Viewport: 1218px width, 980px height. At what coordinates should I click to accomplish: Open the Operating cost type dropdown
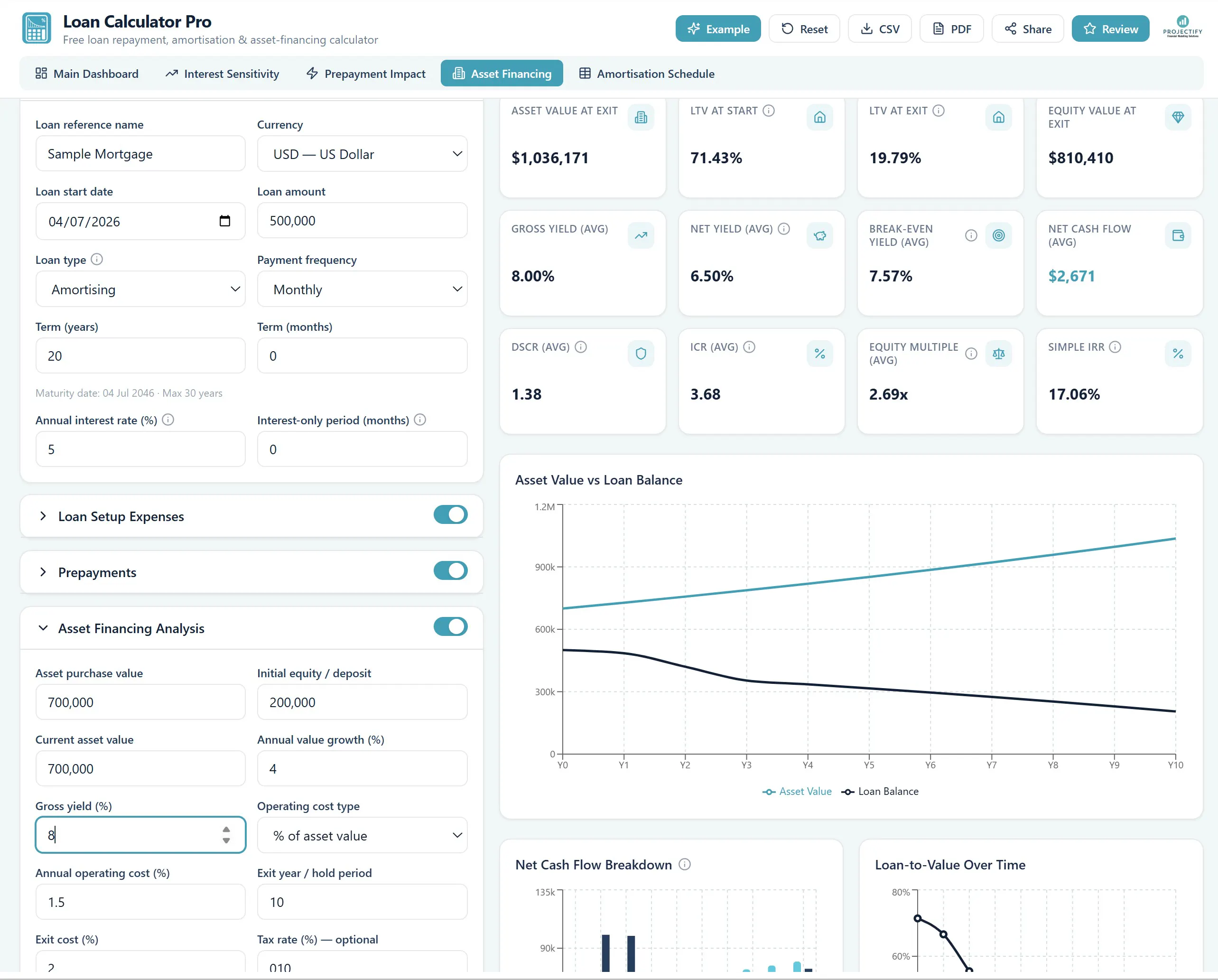point(362,835)
